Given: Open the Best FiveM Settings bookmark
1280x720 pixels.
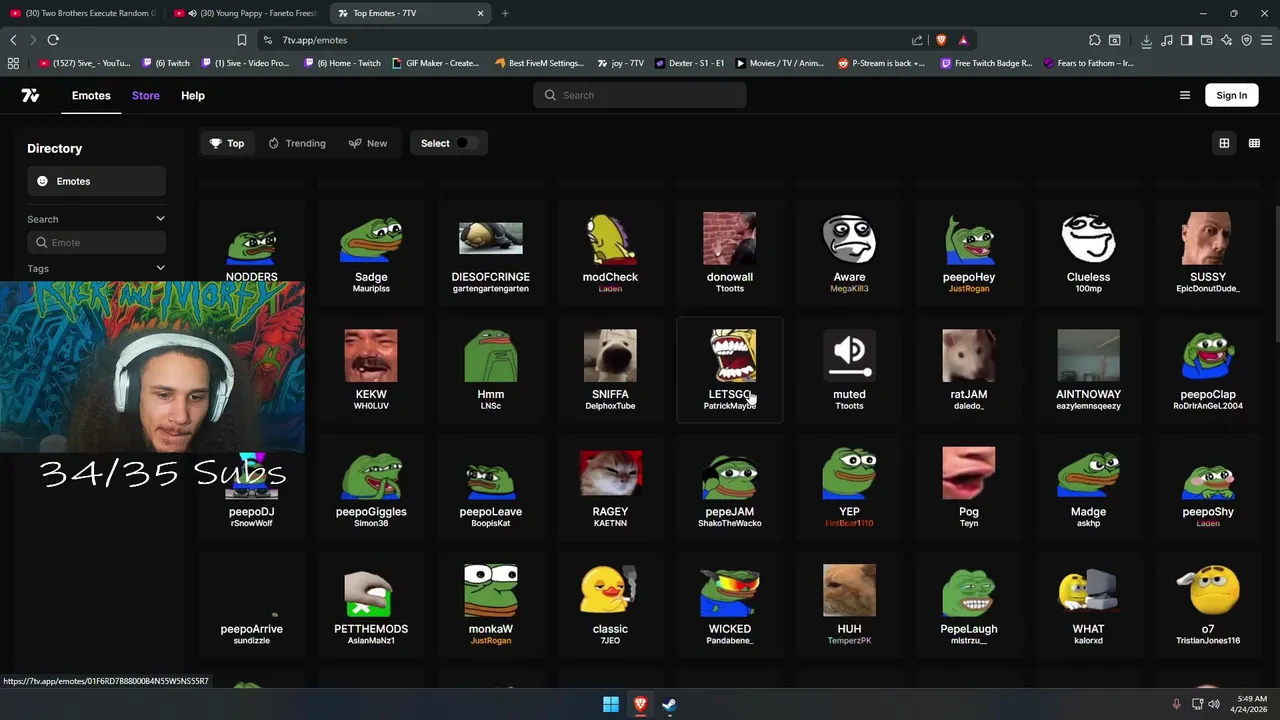Looking at the screenshot, I should [x=539, y=63].
